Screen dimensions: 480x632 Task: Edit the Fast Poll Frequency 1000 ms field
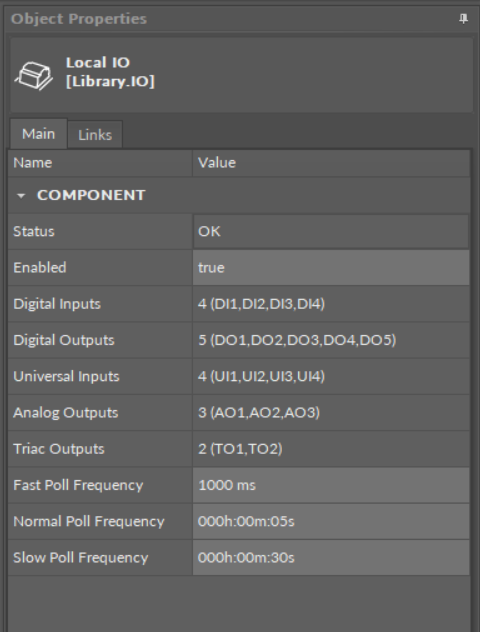pyautogui.click(x=331, y=485)
